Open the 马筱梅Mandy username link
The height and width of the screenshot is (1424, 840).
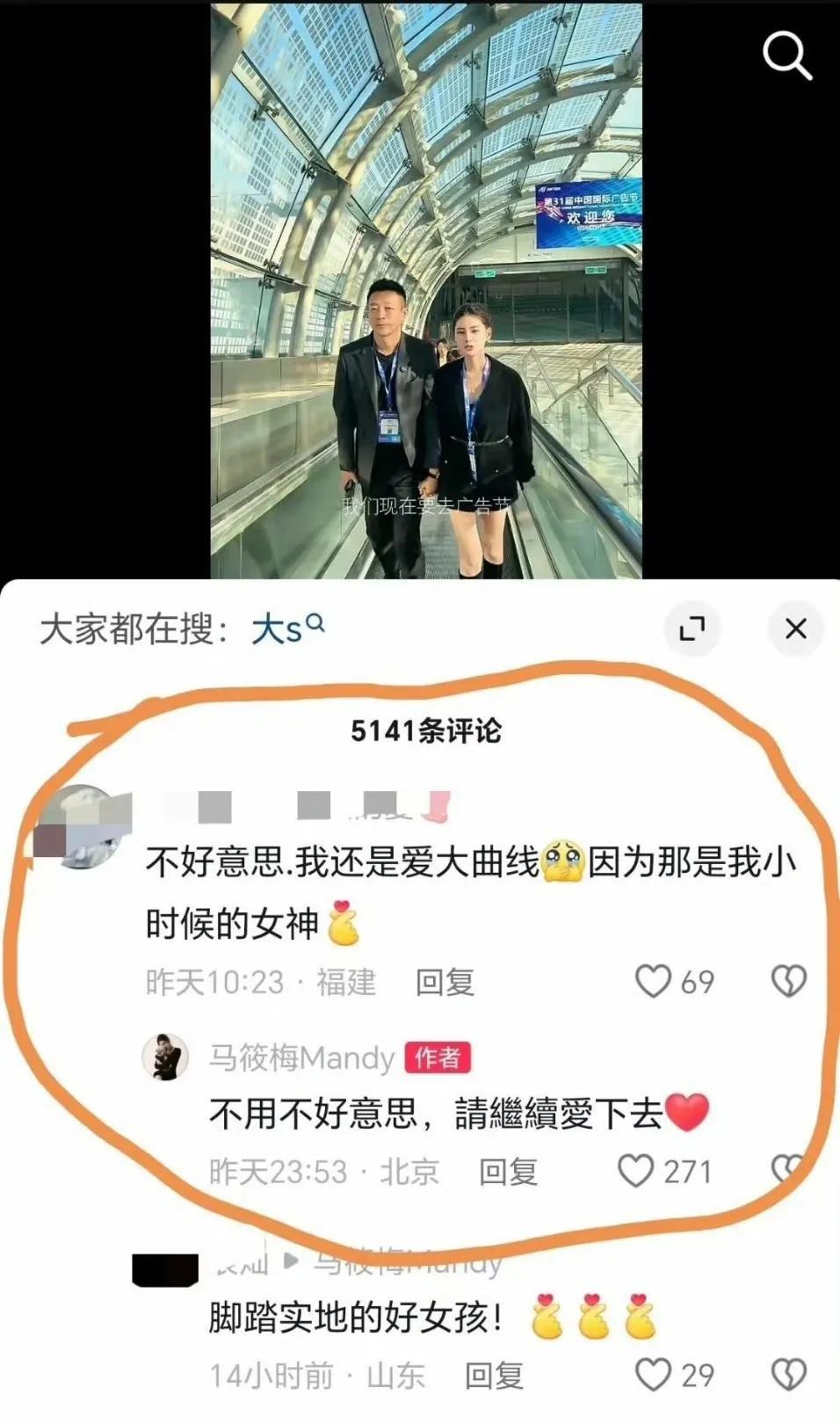tap(301, 1057)
